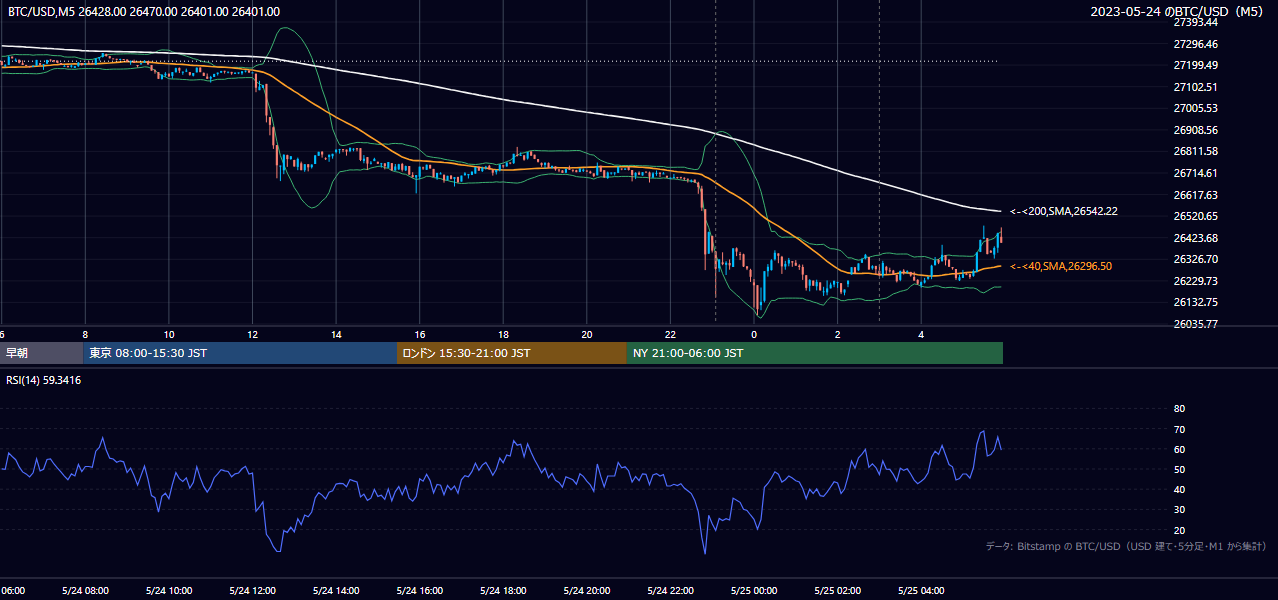Viewport: 1278px width, 600px height.
Task: Click hour tick 12 under the price chart
Action: tap(252, 334)
